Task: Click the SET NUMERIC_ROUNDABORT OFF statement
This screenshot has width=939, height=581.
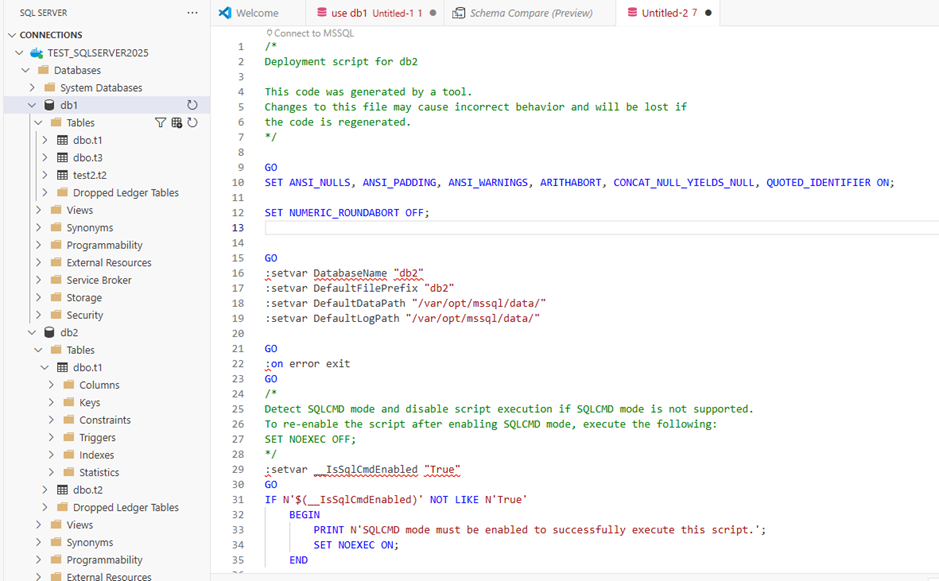Action: (x=347, y=213)
